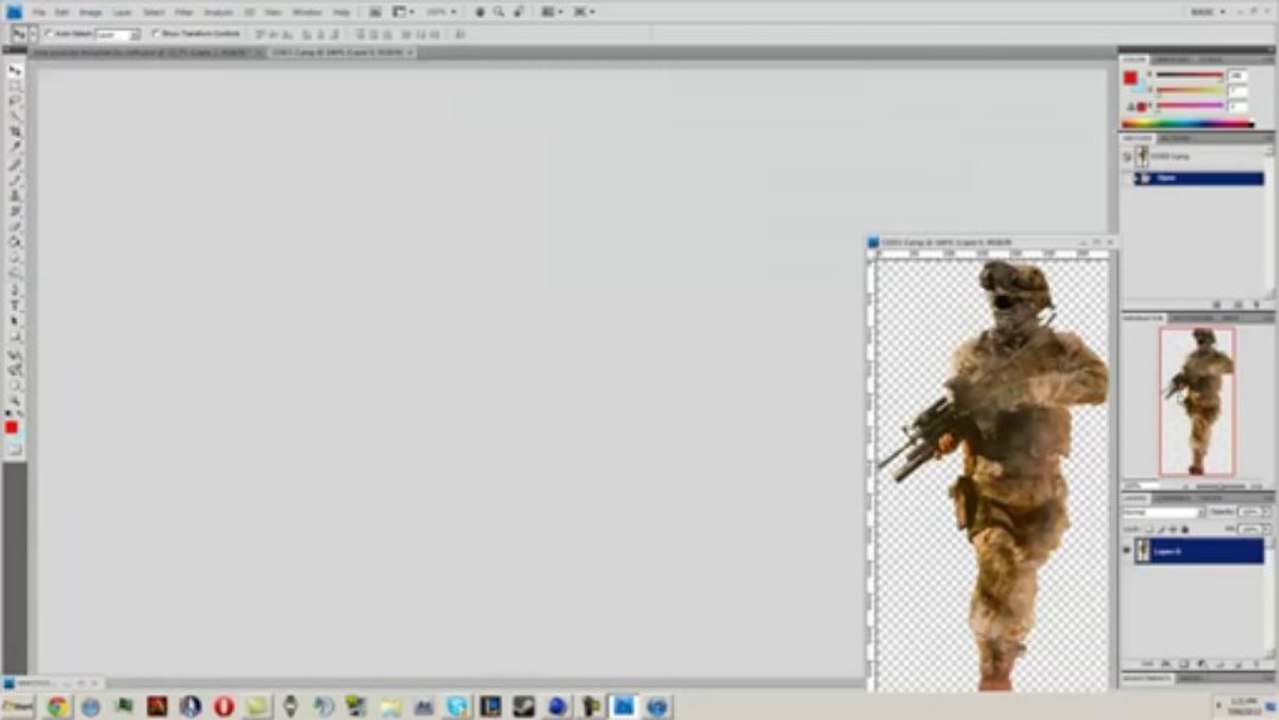Select the Blur tool
Screen dimensions: 1279x720
[15, 256]
